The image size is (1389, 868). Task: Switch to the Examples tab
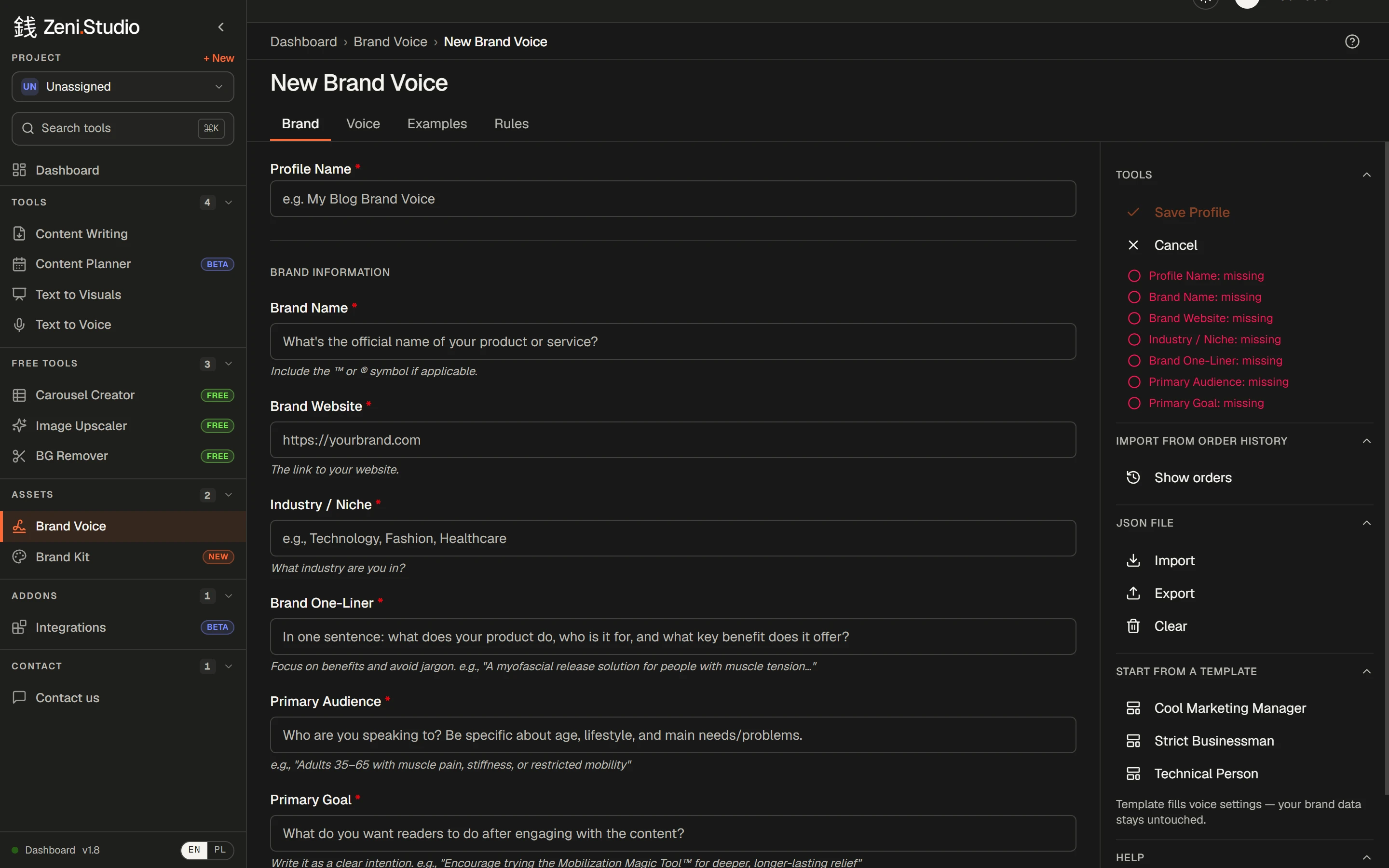tap(437, 124)
